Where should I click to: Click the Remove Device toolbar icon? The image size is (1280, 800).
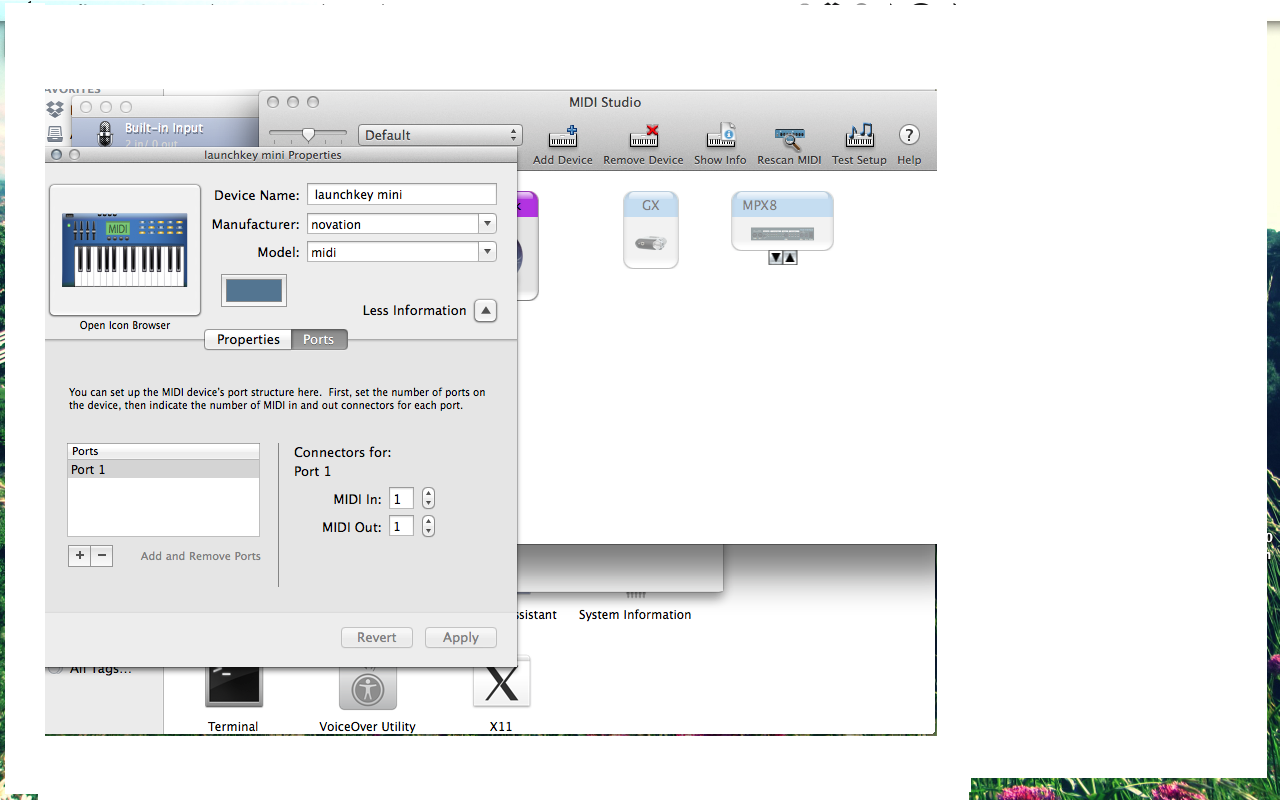click(644, 136)
